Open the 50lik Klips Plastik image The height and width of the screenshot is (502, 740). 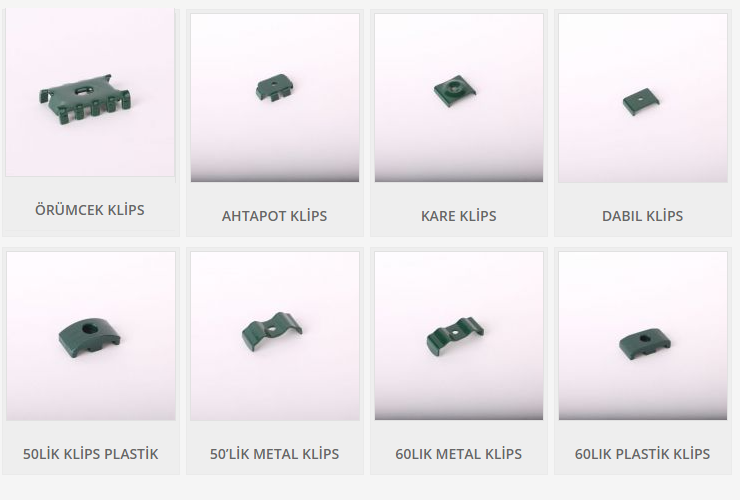tap(91, 336)
